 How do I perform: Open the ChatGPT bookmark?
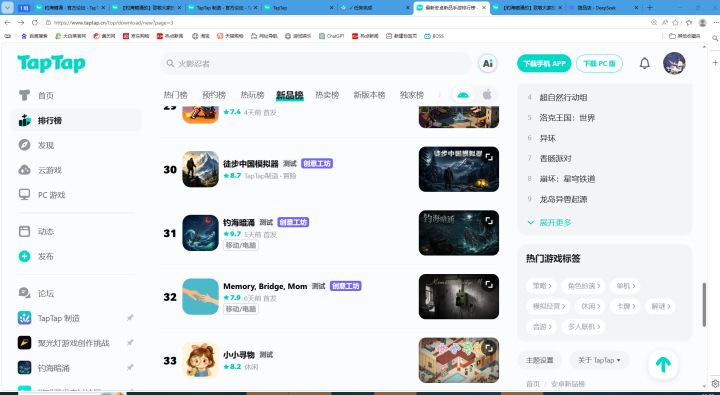332,36
